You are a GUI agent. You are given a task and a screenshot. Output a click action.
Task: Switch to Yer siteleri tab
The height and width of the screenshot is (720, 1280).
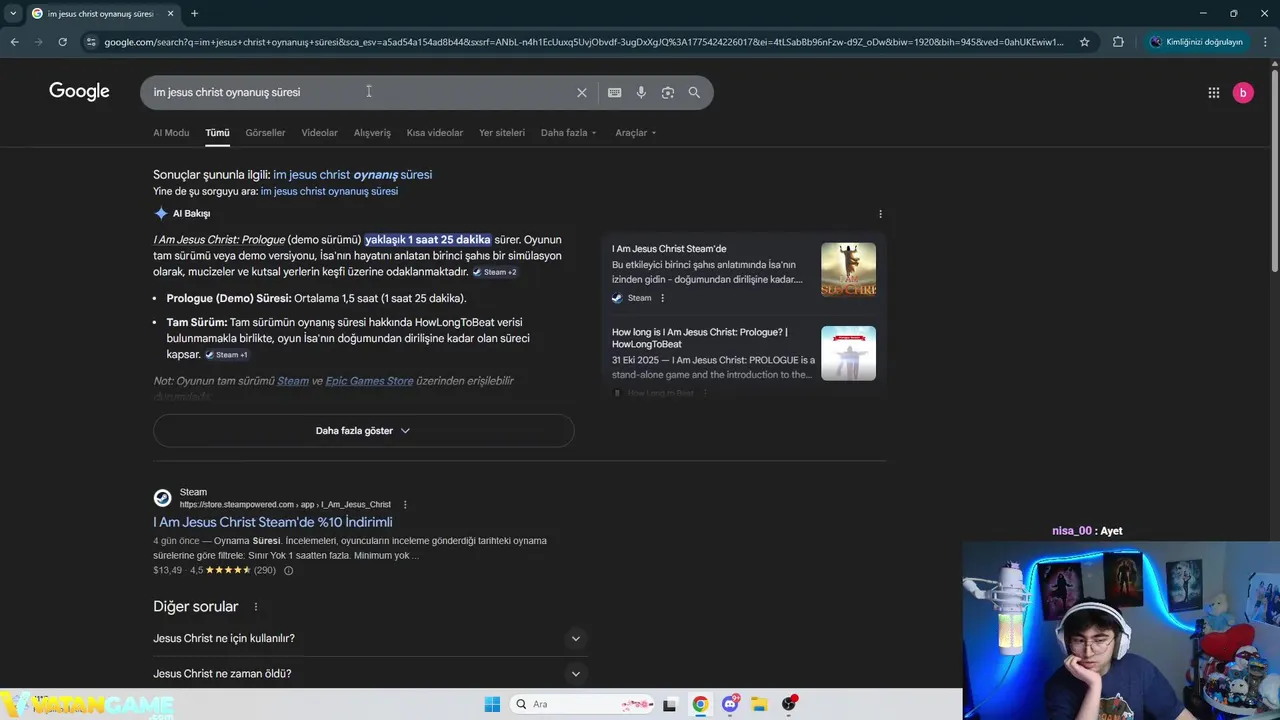pyautogui.click(x=502, y=133)
